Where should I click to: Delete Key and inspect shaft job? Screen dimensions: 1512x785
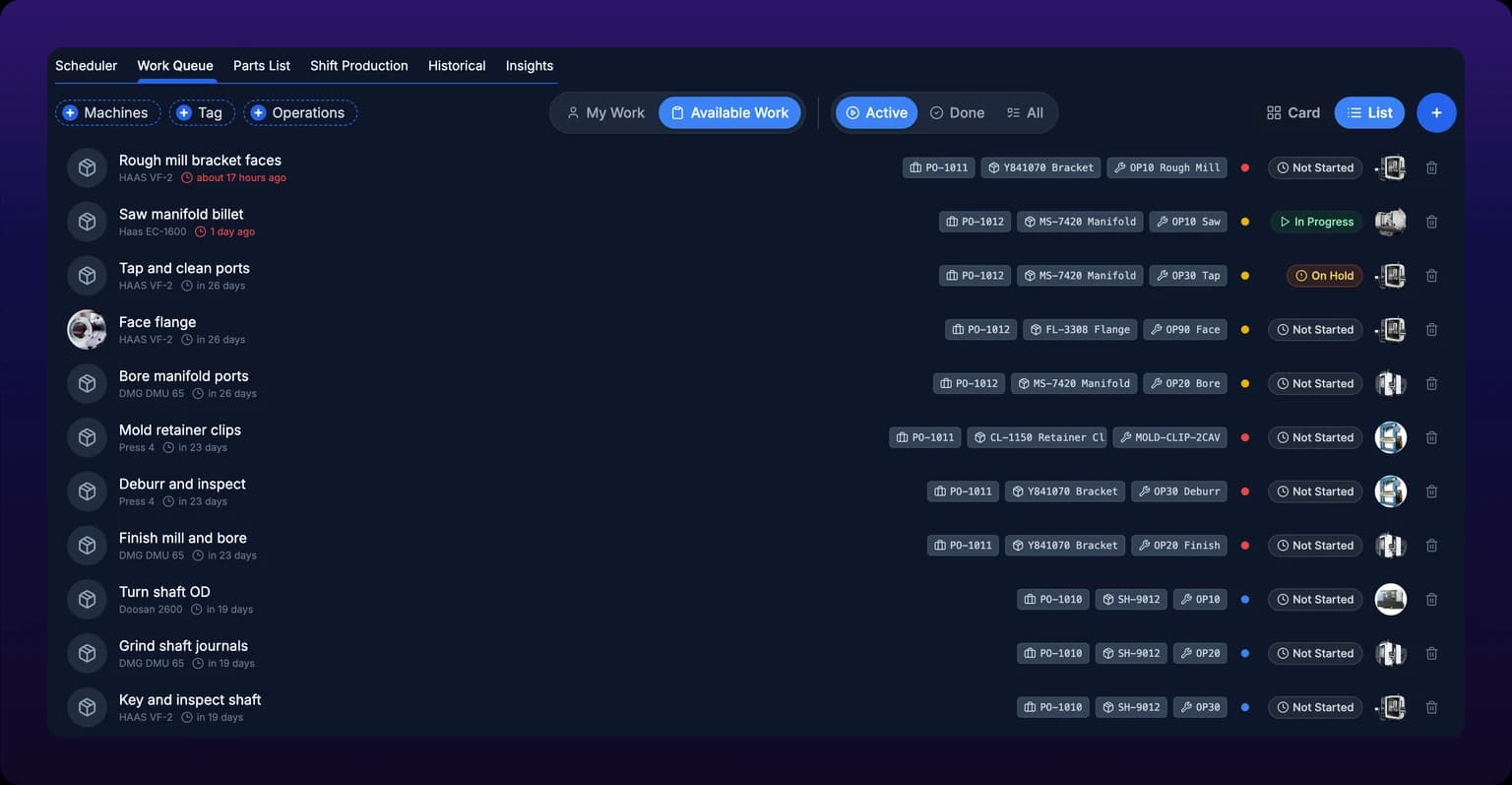click(x=1431, y=707)
